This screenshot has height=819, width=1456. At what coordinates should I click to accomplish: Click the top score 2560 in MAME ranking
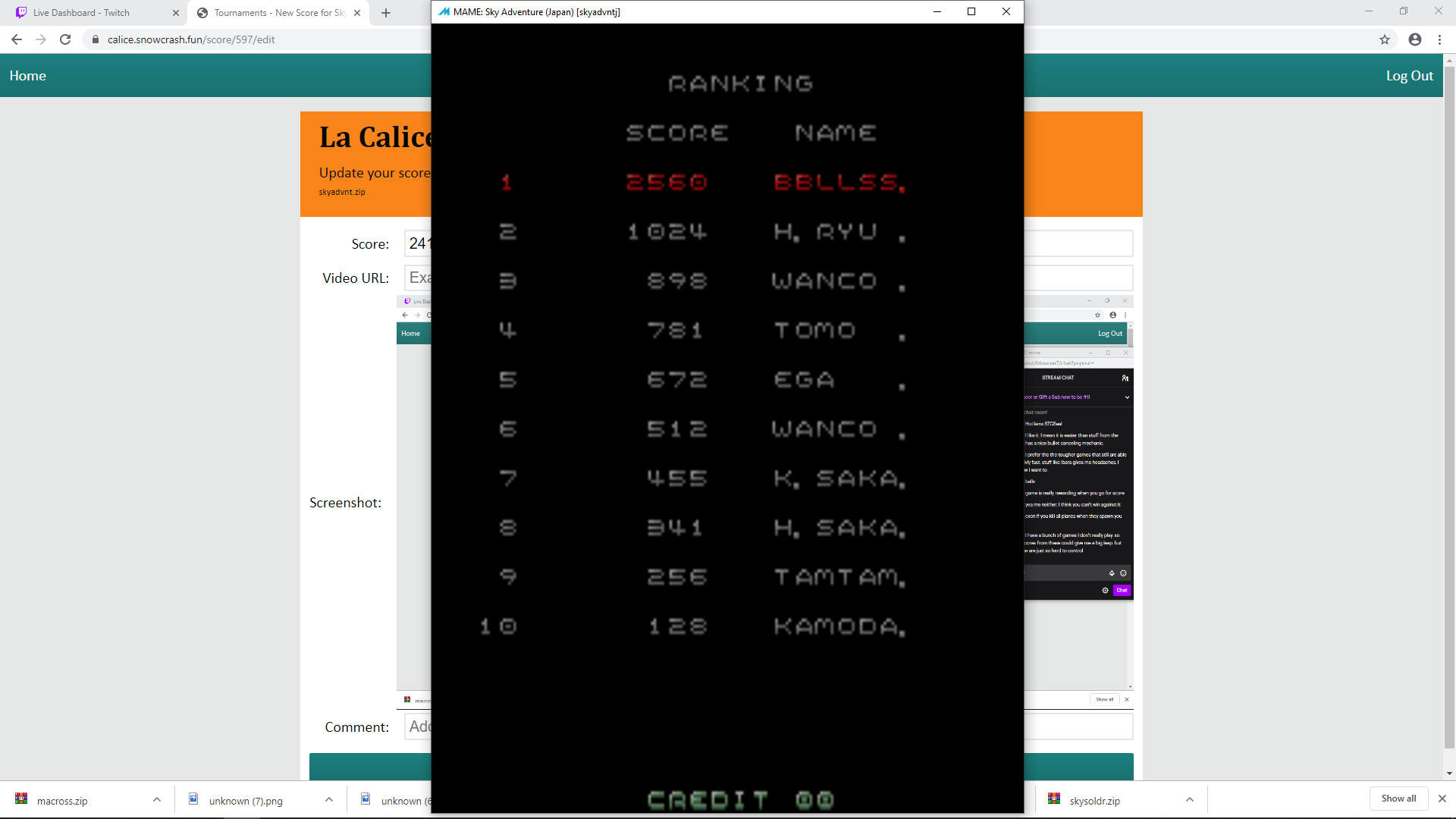click(x=667, y=182)
